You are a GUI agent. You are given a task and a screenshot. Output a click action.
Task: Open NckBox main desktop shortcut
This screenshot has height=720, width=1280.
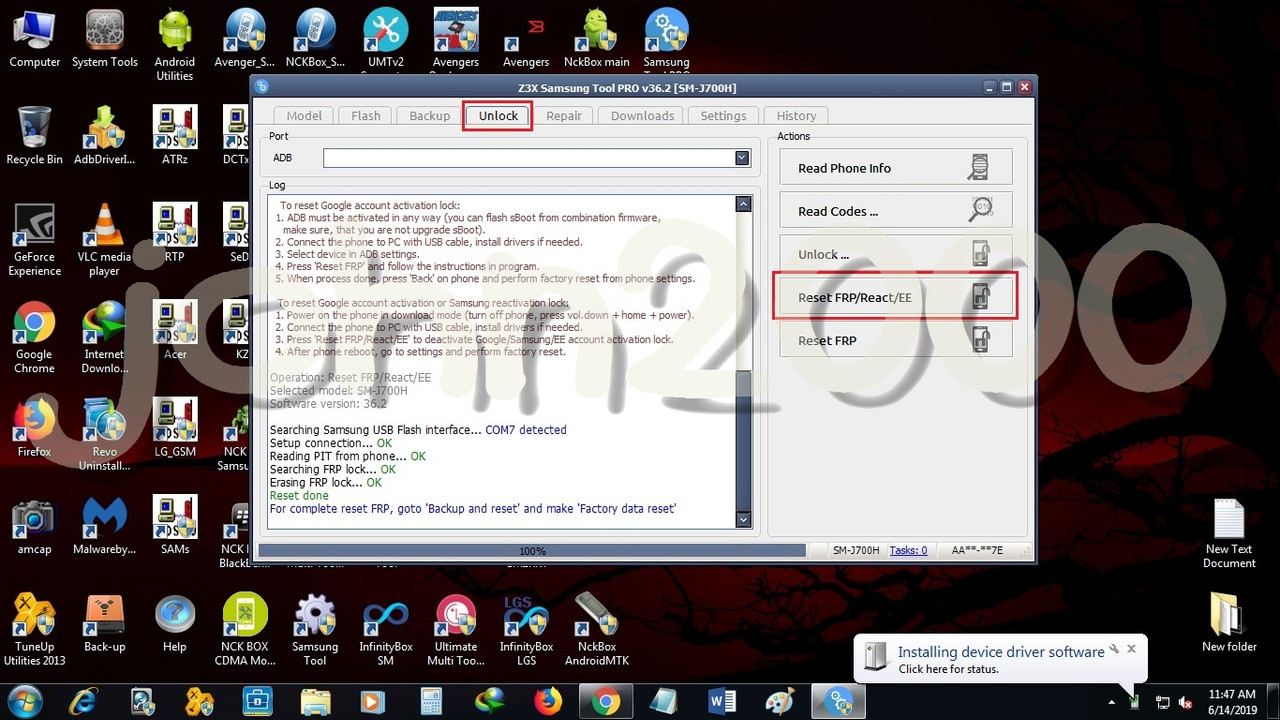pos(597,40)
